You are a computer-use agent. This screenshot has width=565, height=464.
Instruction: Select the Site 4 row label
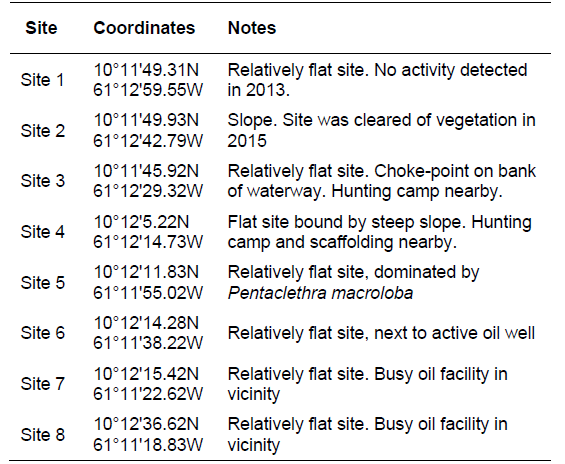tap(43, 232)
